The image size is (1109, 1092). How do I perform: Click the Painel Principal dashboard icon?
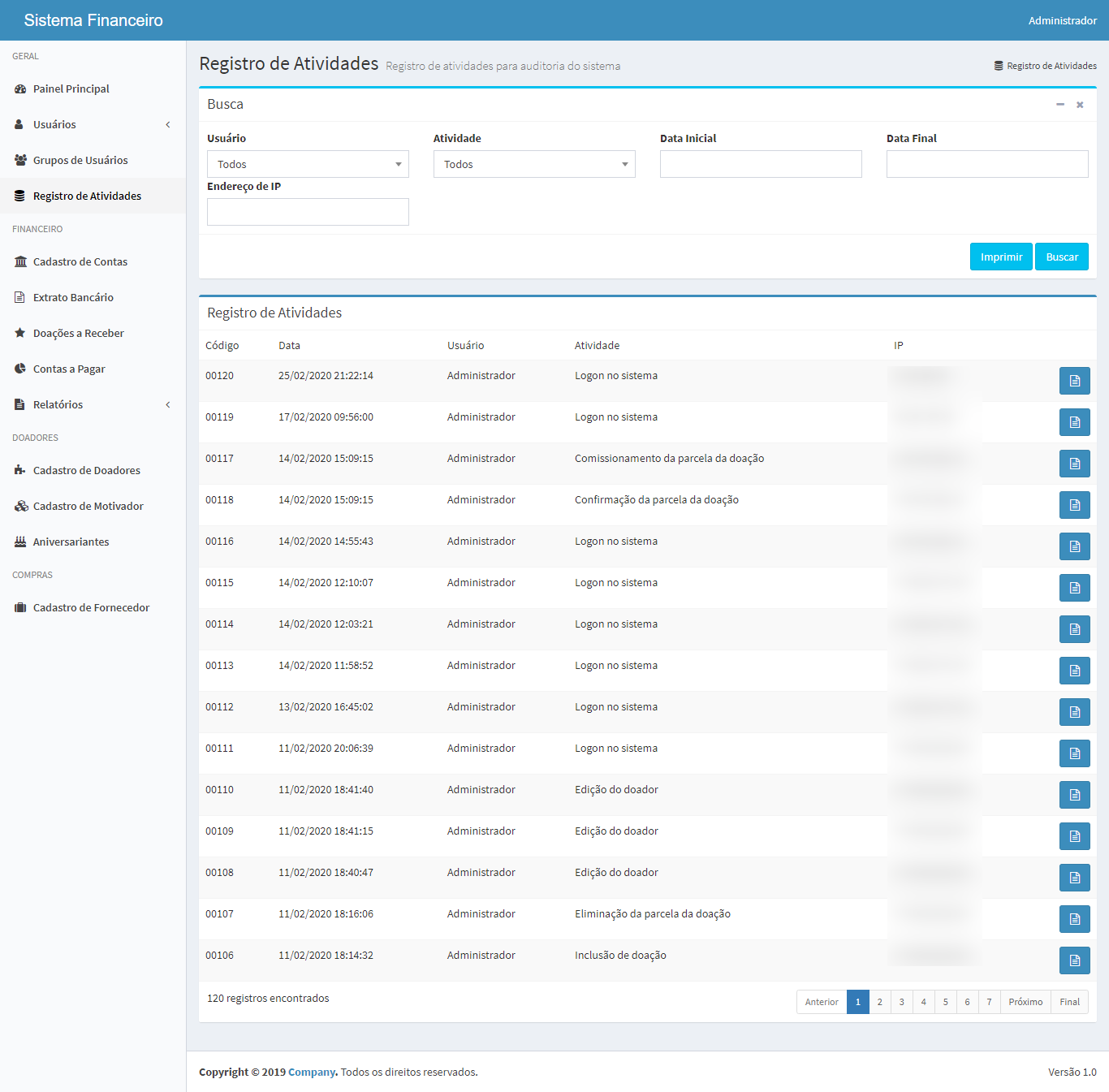point(20,89)
